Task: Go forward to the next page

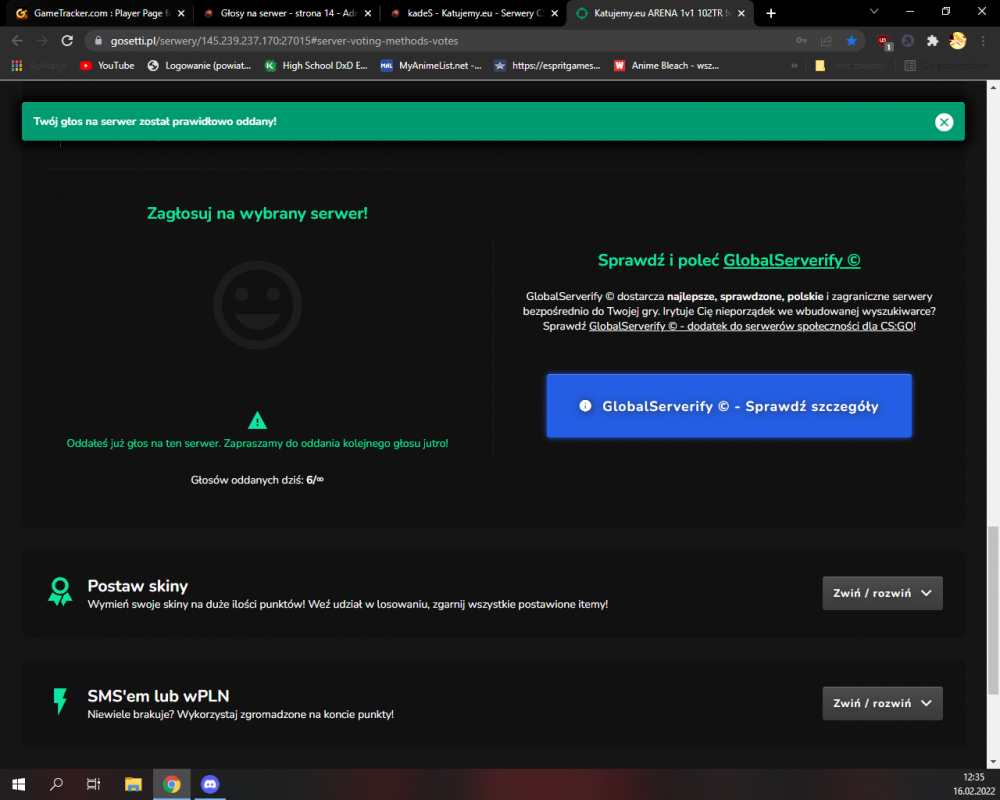Action: pyautogui.click(x=42, y=41)
